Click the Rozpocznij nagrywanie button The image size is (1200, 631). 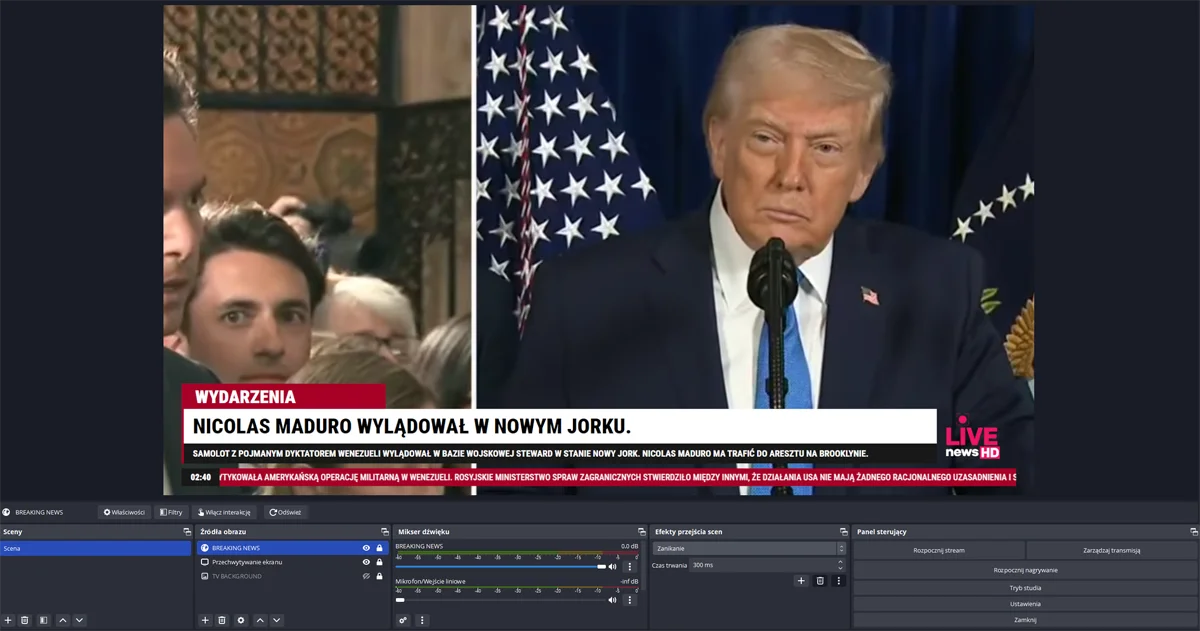[1025, 569]
